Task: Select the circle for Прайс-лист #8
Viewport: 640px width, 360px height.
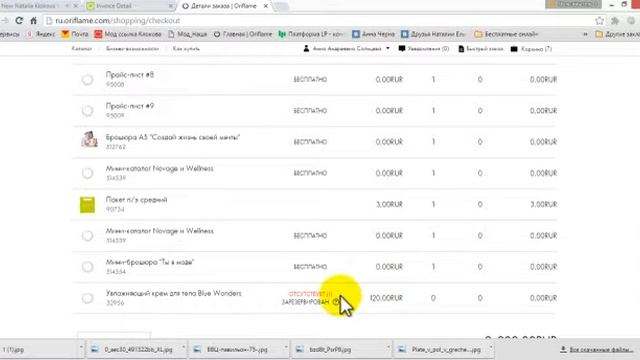Action: 87,80
